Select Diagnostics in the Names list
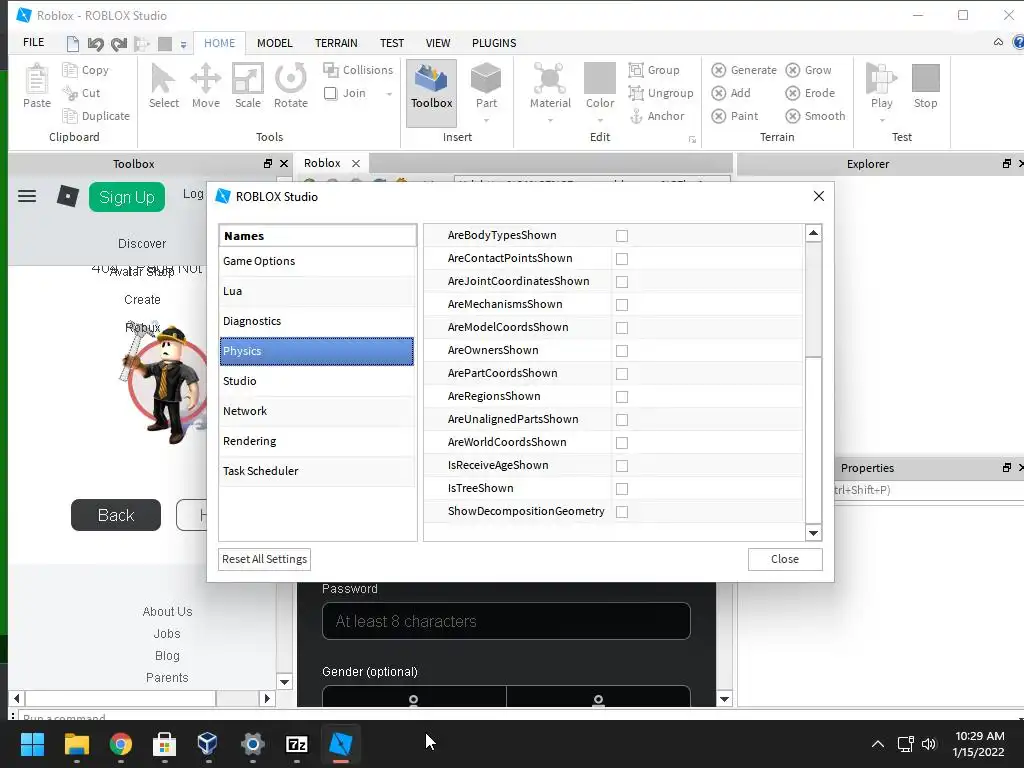1024x768 pixels. pos(317,321)
